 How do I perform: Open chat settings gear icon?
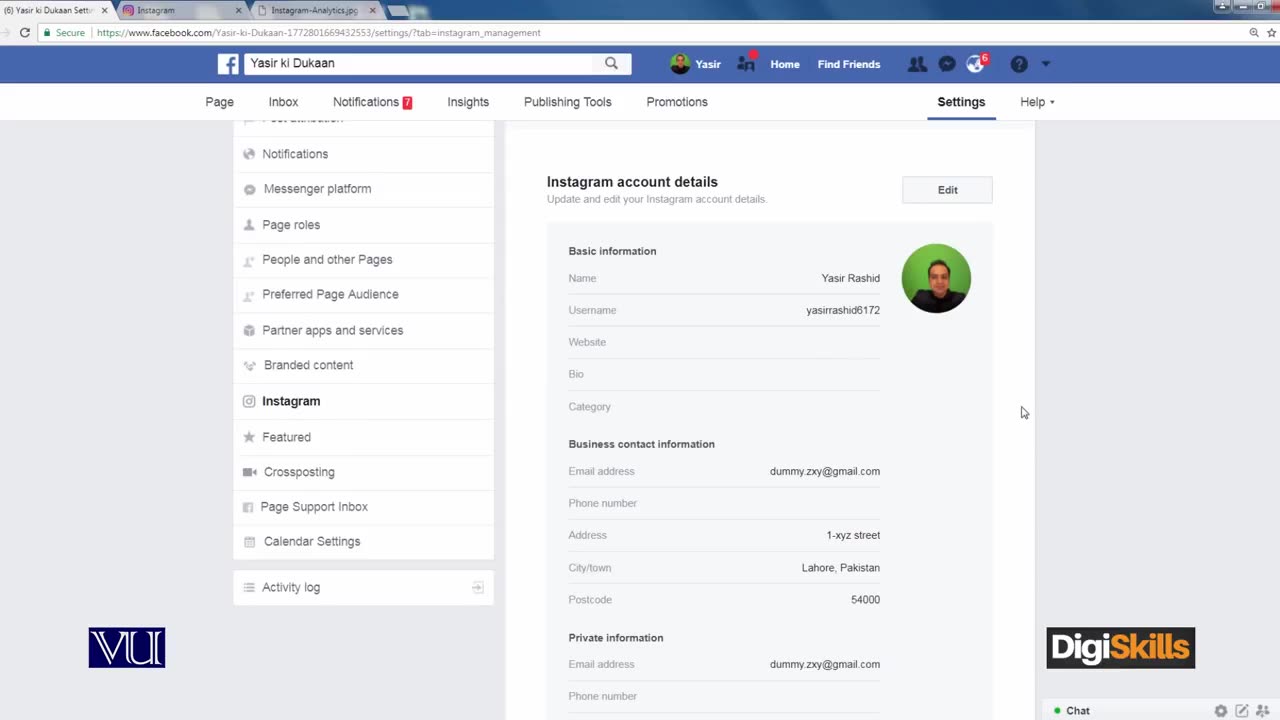(1221, 711)
